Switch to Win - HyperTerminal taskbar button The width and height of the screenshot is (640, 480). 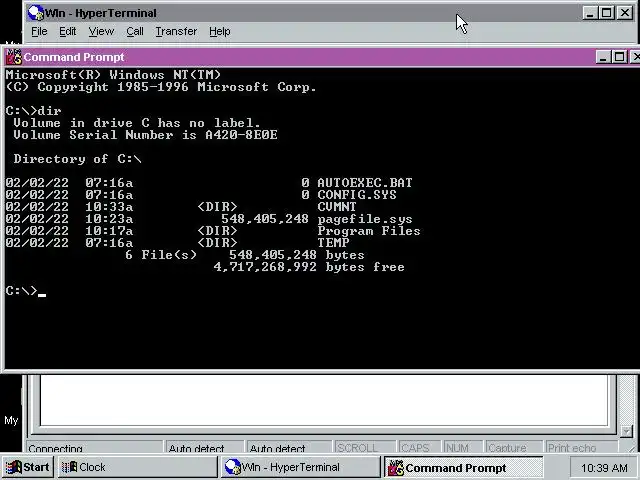coord(300,467)
